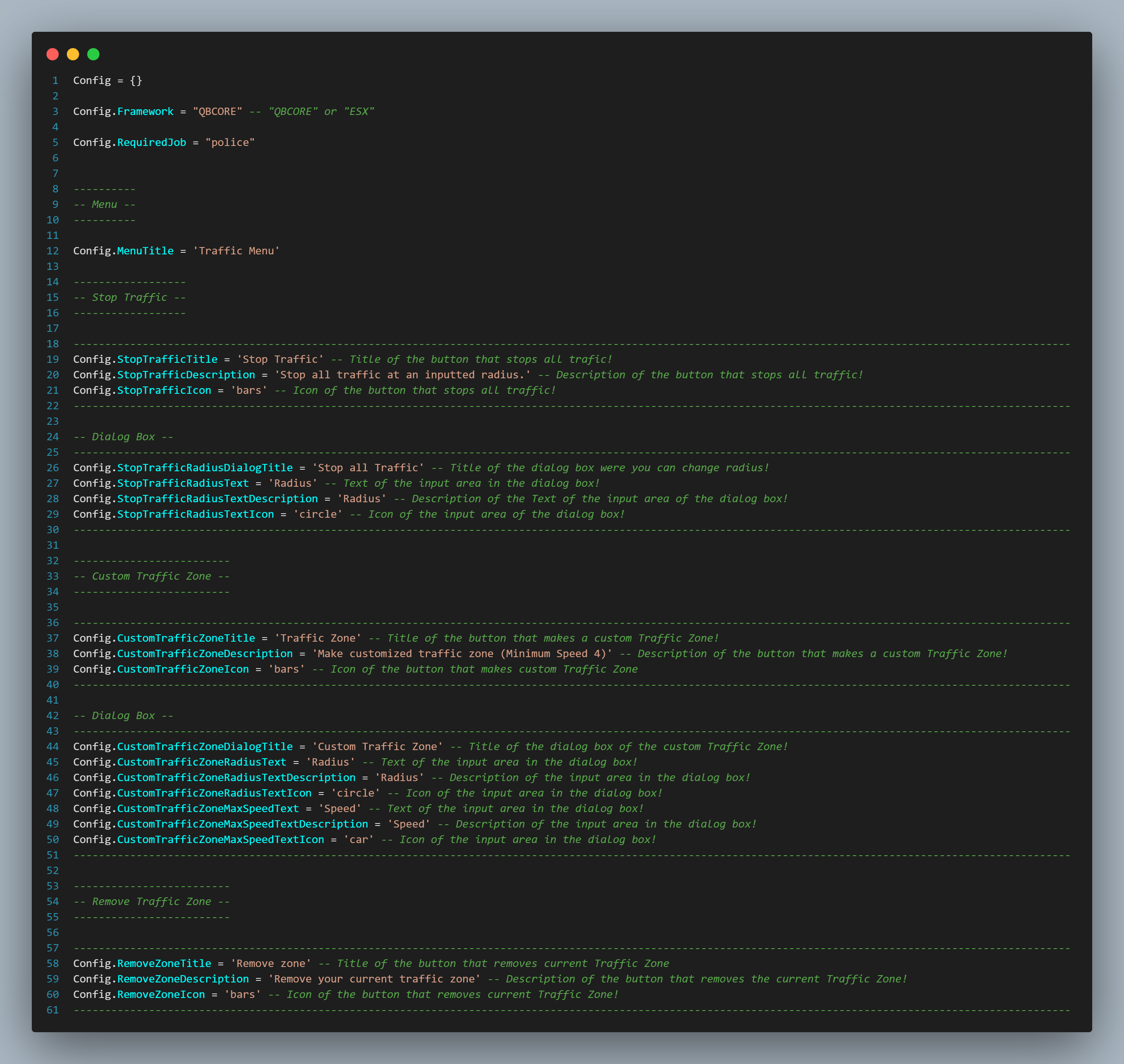Image resolution: width=1124 pixels, height=1064 pixels.
Task: Click the red traffic light window control
Action: click(52, 55)
